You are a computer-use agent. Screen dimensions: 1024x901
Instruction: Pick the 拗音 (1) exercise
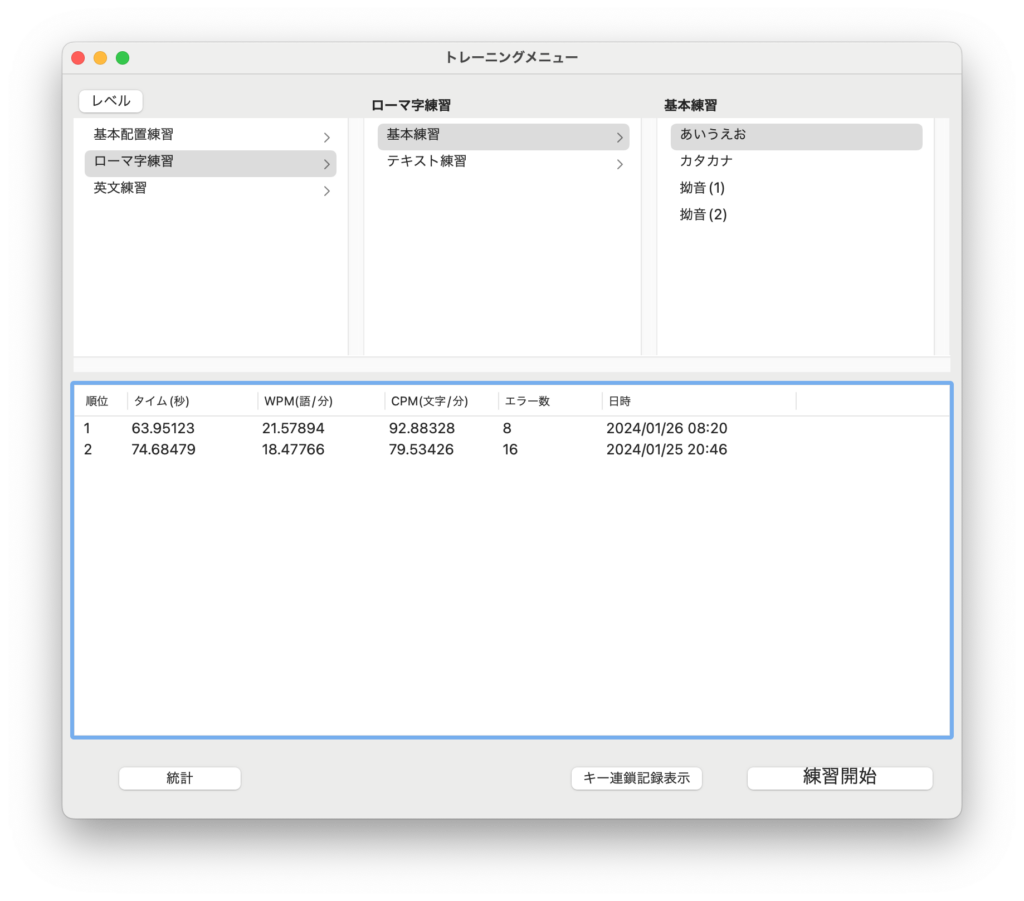point(702,189)
